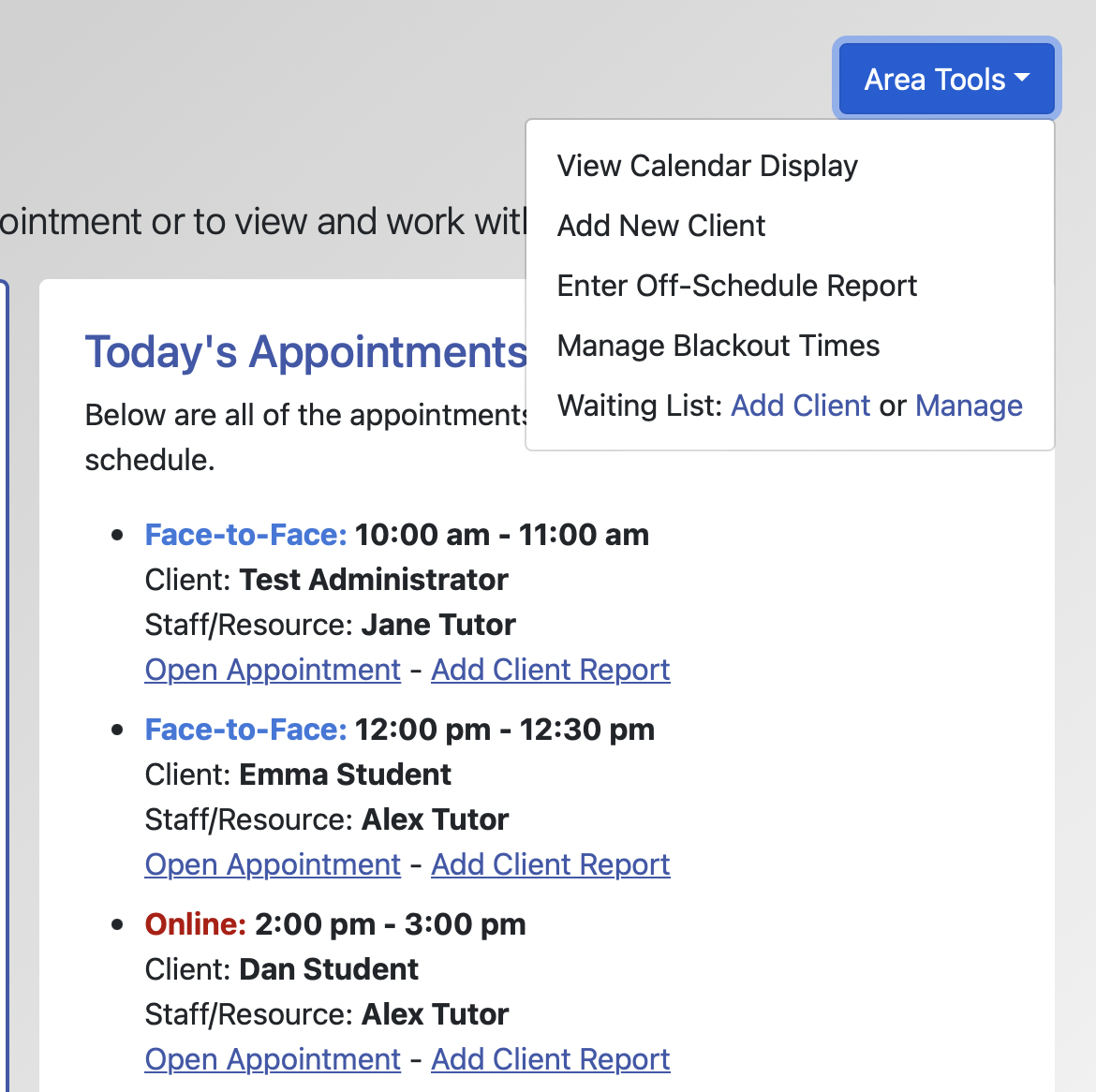Click Online label for 2:00 pm appointment
The height and width of the screenshot is (1092, 1096).
[x=195, y=924]
